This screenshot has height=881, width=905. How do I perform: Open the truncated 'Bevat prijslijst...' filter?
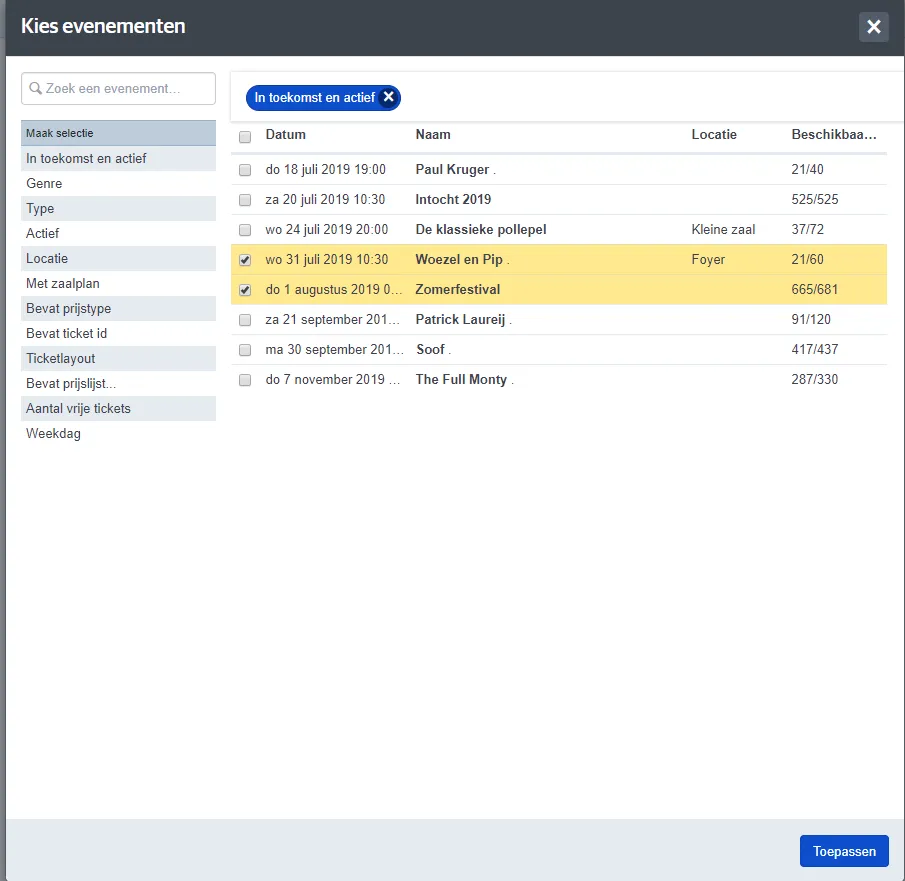coord(118,383)
